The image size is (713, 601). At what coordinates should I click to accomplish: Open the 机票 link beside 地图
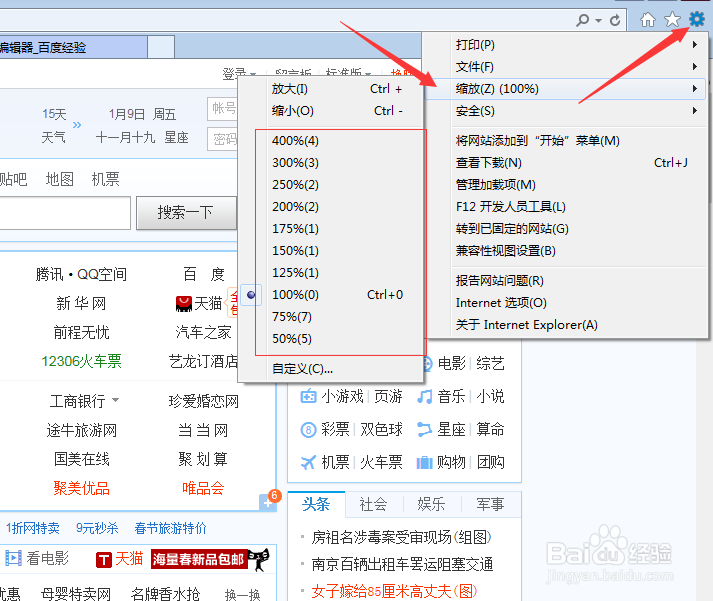105,179
